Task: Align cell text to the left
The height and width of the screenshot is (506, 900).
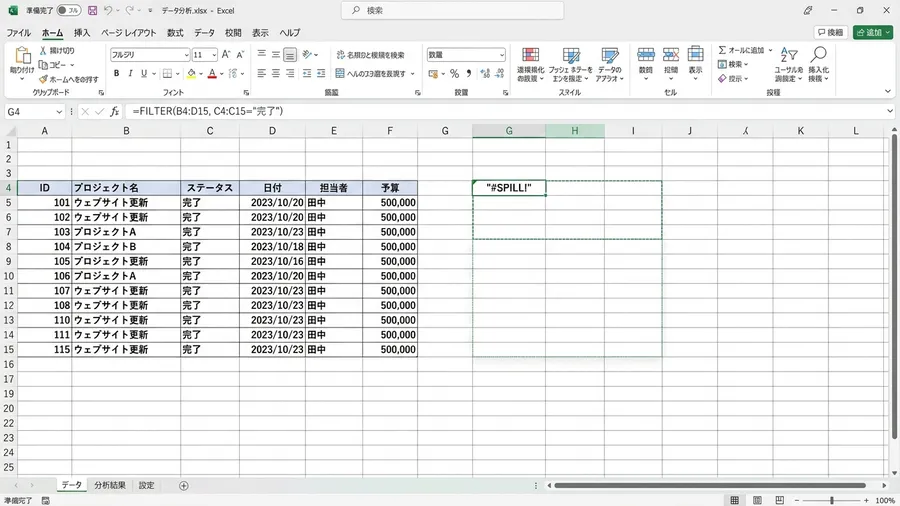Action: tap(262, 73)
